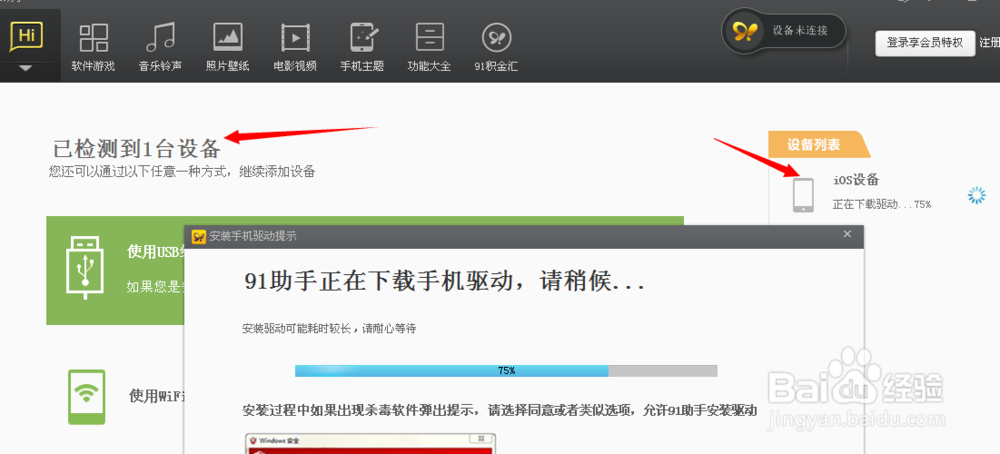Open 功能大全 all functions section
The height and width of the screenshot is (454, 1000).
click(429, 48)
